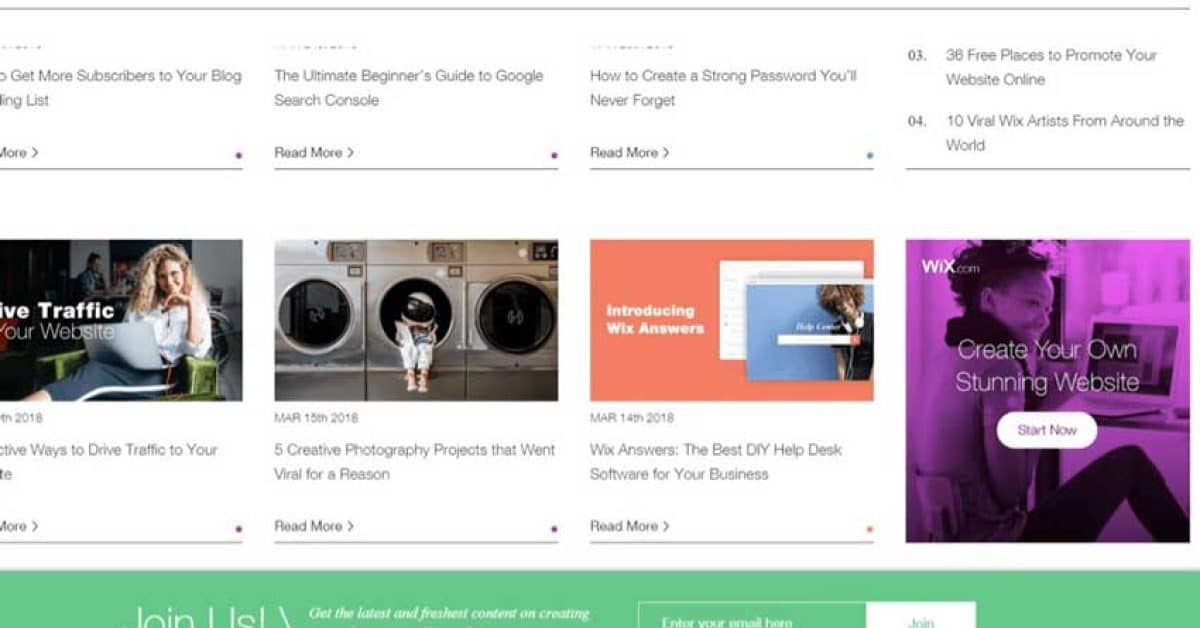Open the laundromat astronaut photo thumbnail
Image resolution: width=1200 pixels, height=628 pixels.
click(416, 320)
